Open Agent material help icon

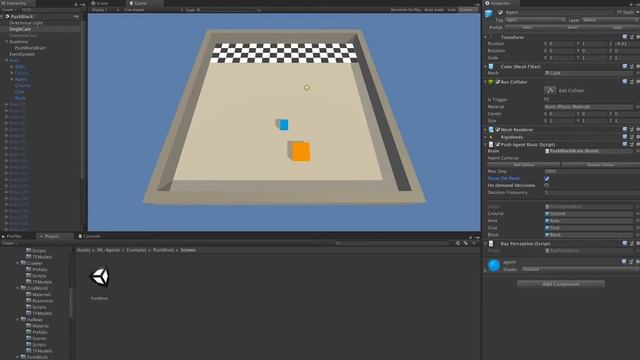624,262
